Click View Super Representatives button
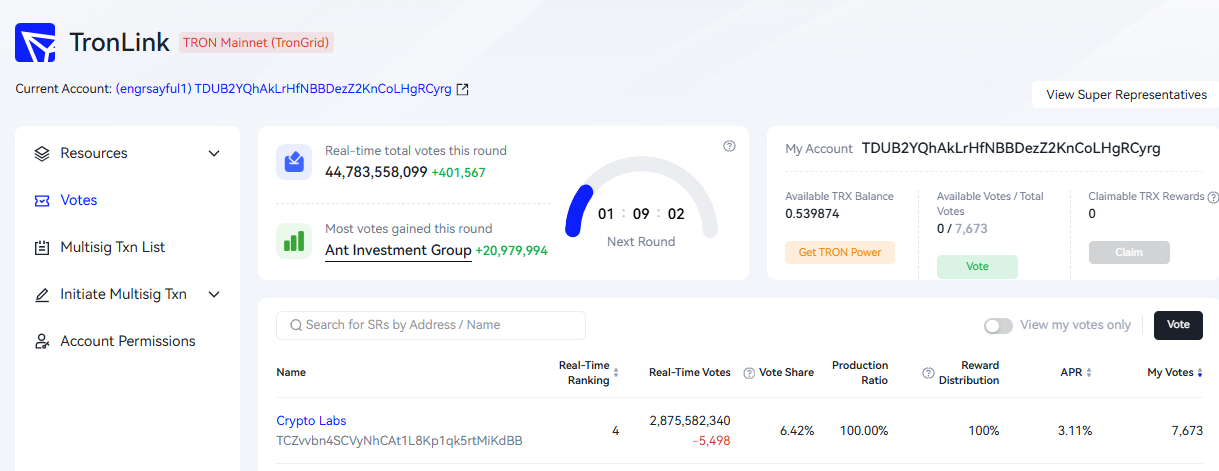Image resolution: width=1219 pixels, height=471 pixels. click(1126, 95)
